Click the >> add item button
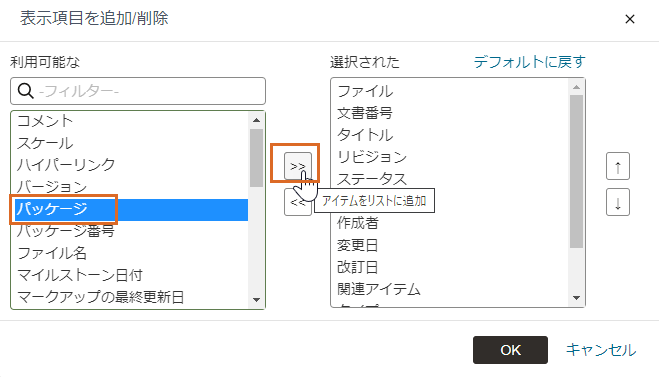 pyautogui.click(x=298, y=166)
